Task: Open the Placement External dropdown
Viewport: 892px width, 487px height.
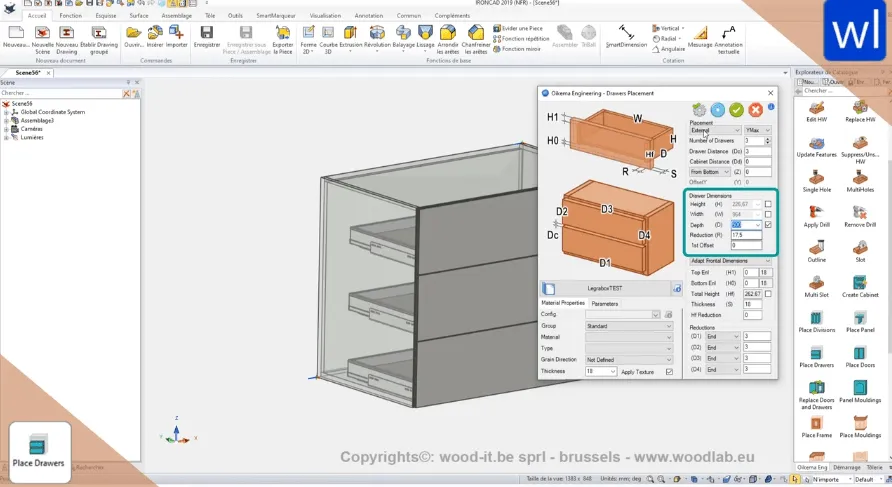Action: pos(715,130)
